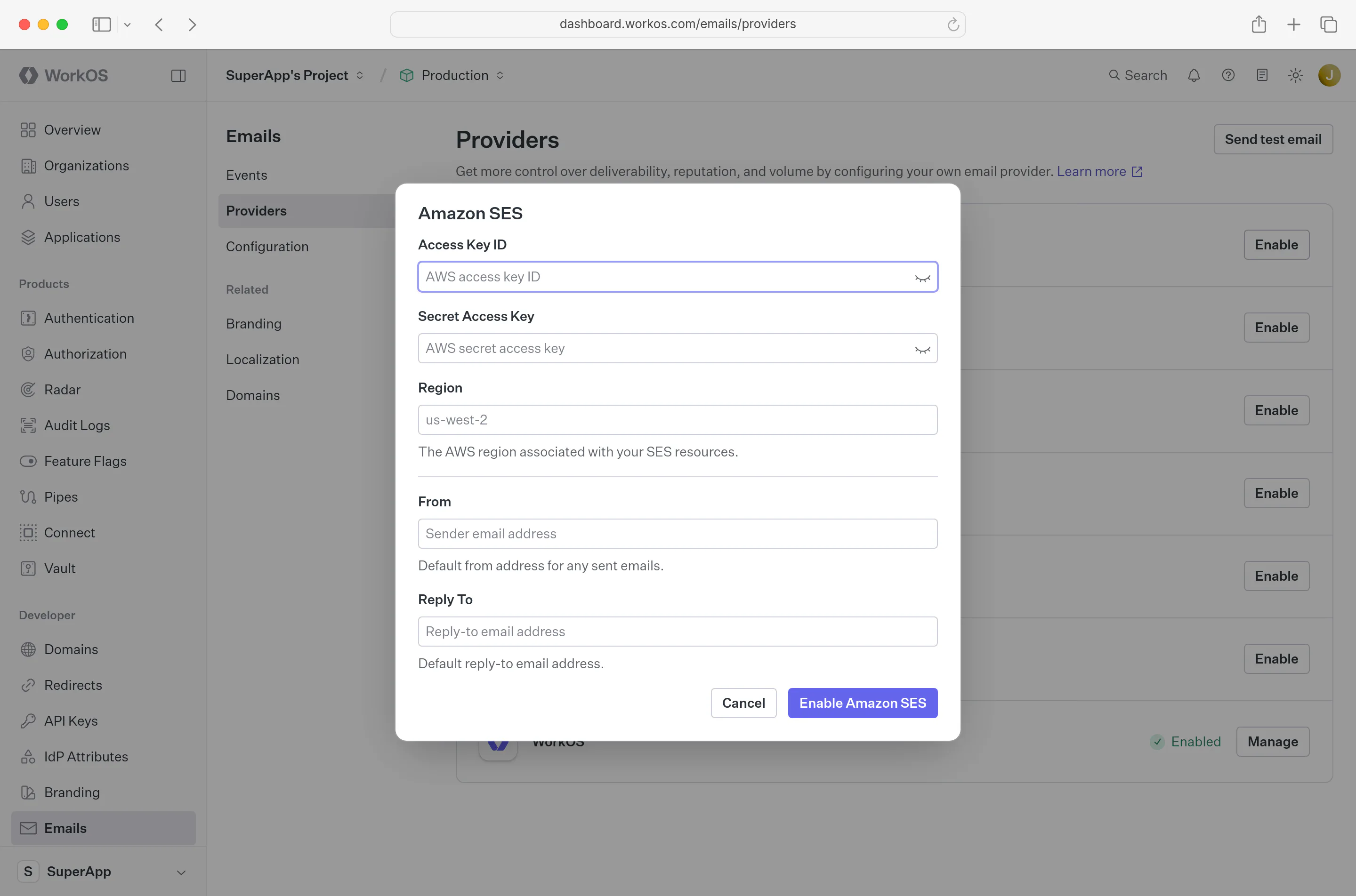Image resolution: width=1356 pixels, height=896 pixels.
Task: Go to Overview in sidebar
Action: 104,130
